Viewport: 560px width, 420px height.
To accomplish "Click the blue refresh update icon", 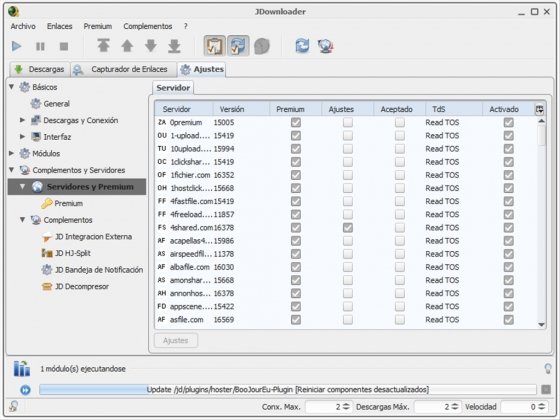I will pos(302,46).
